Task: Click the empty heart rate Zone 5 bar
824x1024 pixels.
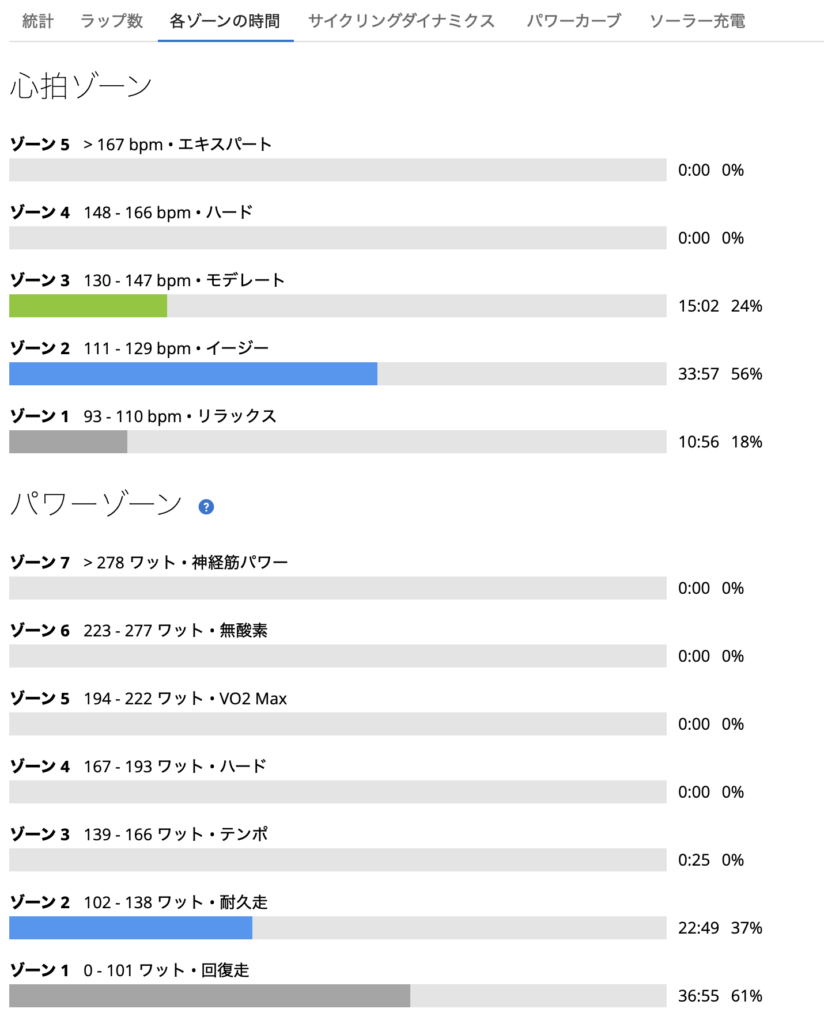Action: click(338, 170)
